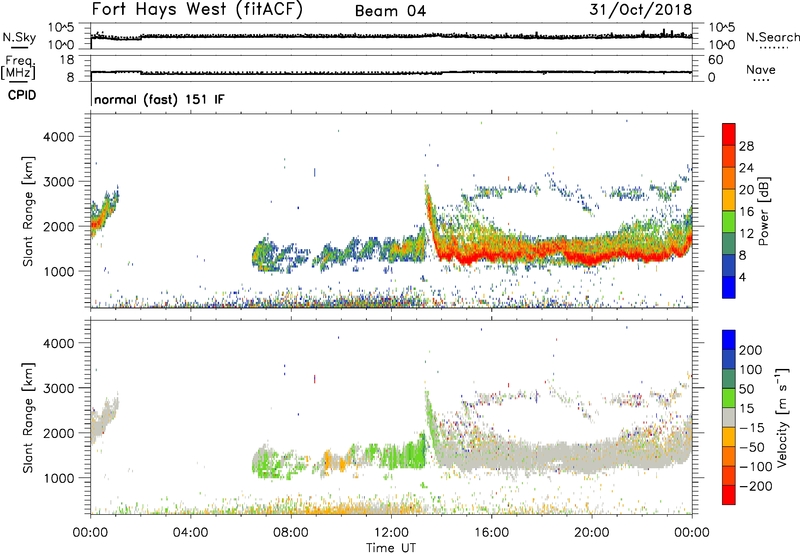
Task: Click the '4000' tick on power panel
Action: [x=59, y=137]
